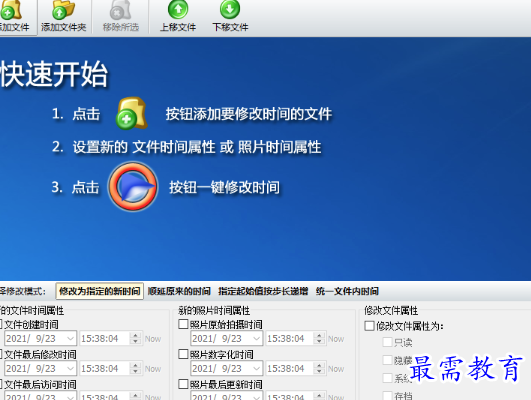Image resolution: width=531 pixels, height=400 pixels.
Task: Enable the 文件最后修改时间 checkbox
Action: pos(1,354)
